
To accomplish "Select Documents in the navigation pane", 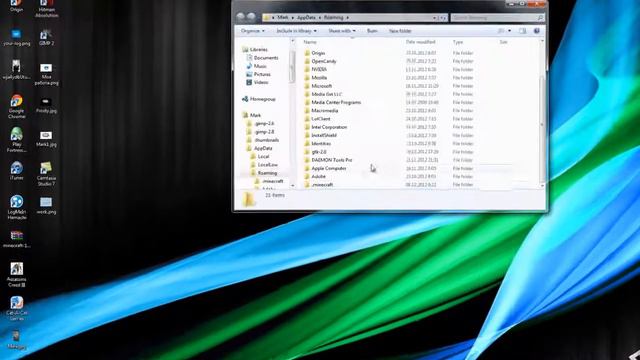I will 266,58.
